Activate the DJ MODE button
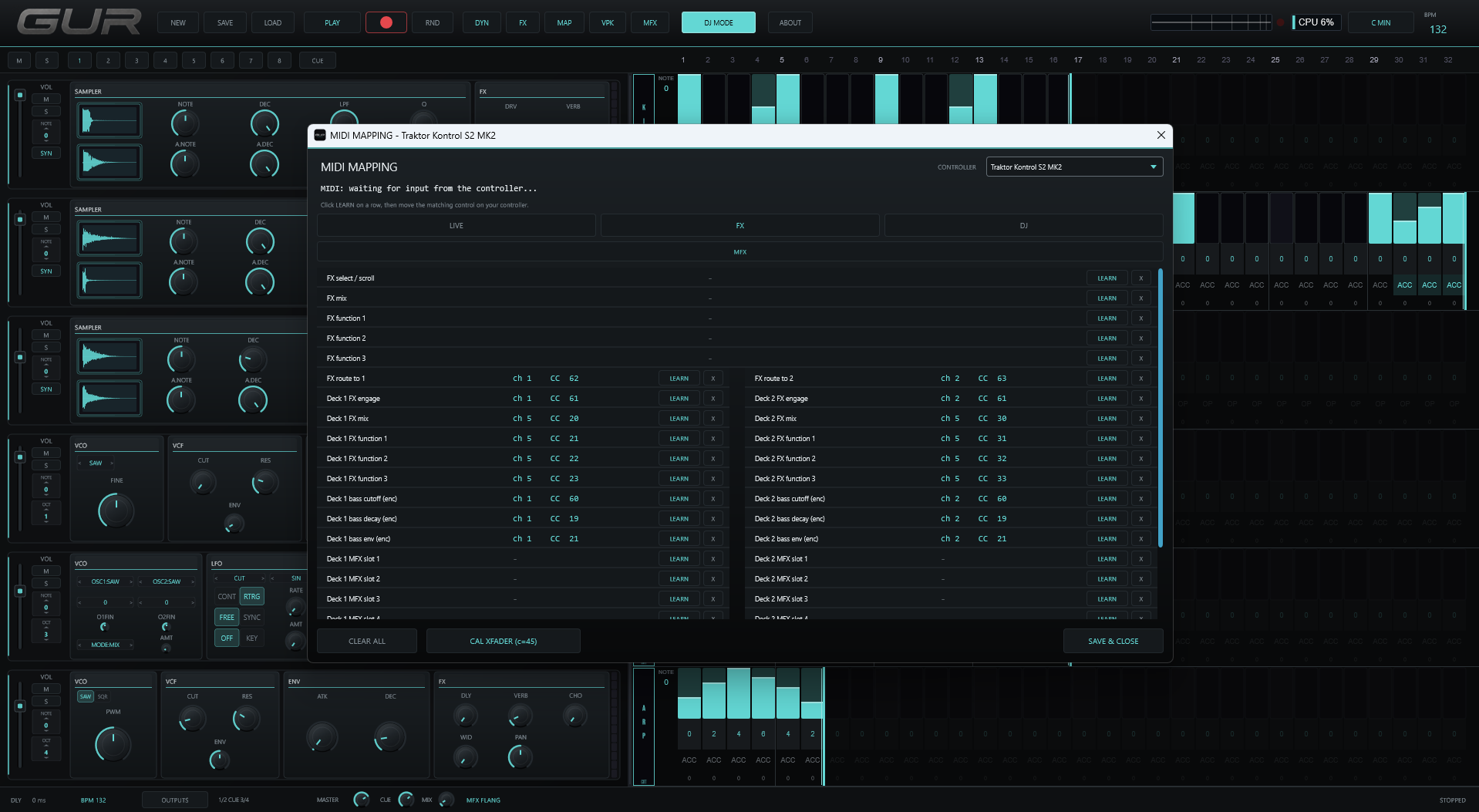The width and height of the screenshot is (1479, 812). tap(719, 23)
